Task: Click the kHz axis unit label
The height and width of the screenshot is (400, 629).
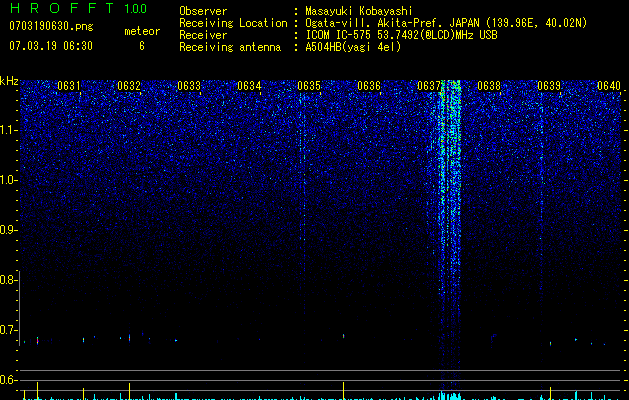Action: pos(9,81)
